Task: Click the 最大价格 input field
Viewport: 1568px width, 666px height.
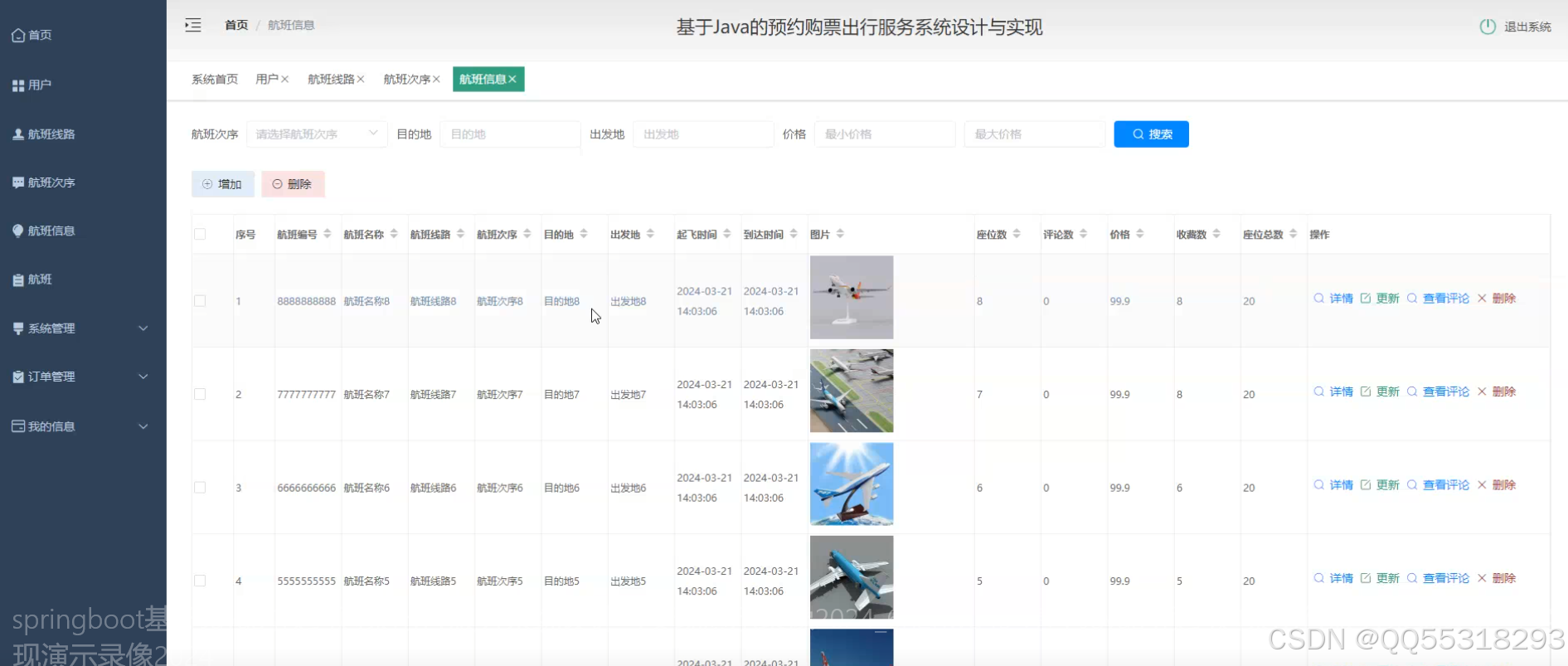Action: click(x=1034, y=134)
